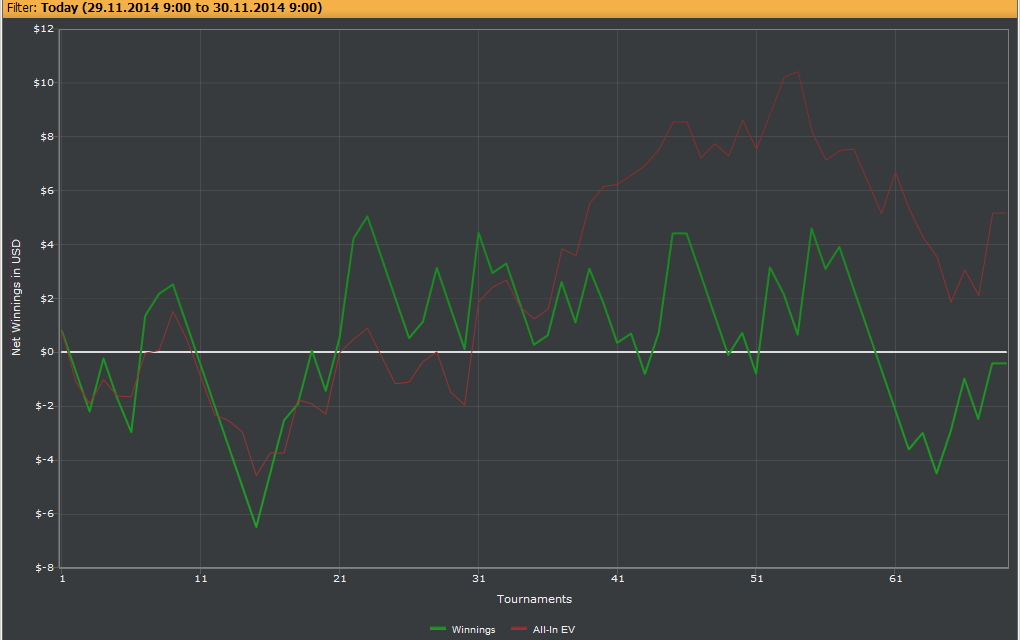Click the highest peak of the green Winnings line
The image size is (1020, 640).
pos(367,216)
